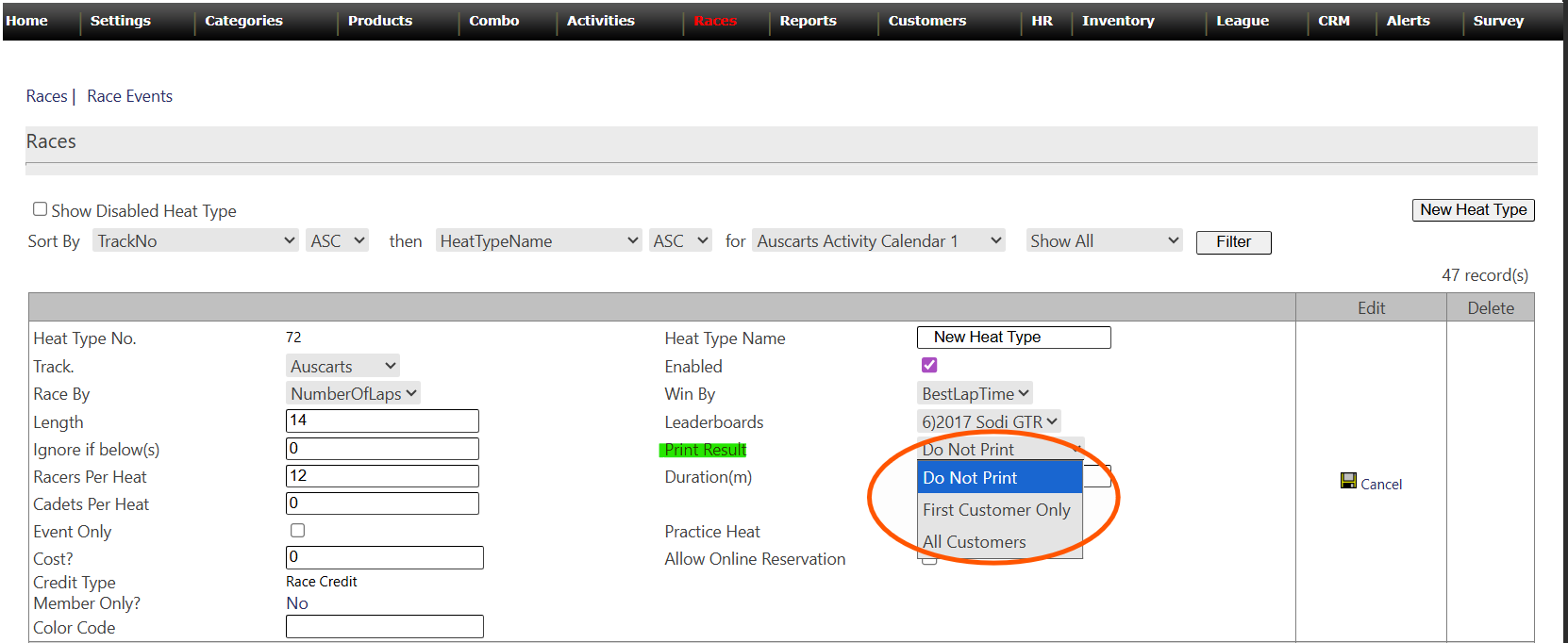Choose All Customers print option
The width and height of the screenshot is (1568, 643).
(975, 542)
